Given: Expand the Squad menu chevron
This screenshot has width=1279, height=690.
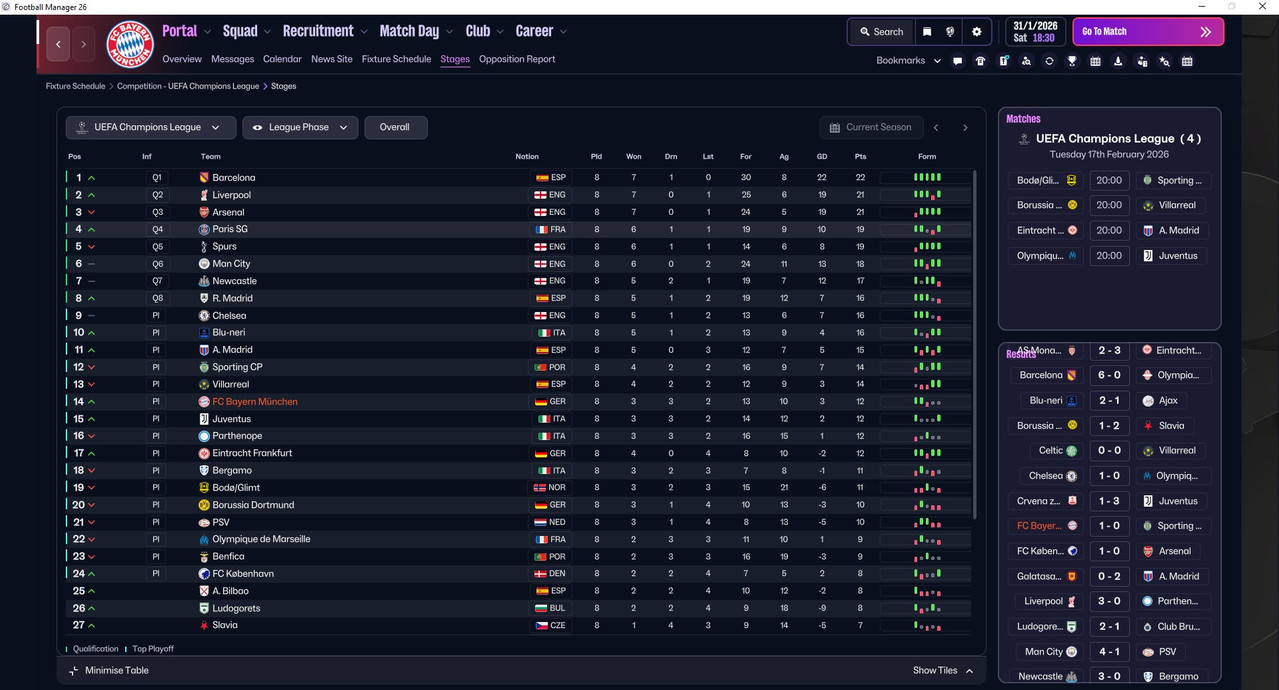Looking at the screenshot, I should [x=267, y=32].
